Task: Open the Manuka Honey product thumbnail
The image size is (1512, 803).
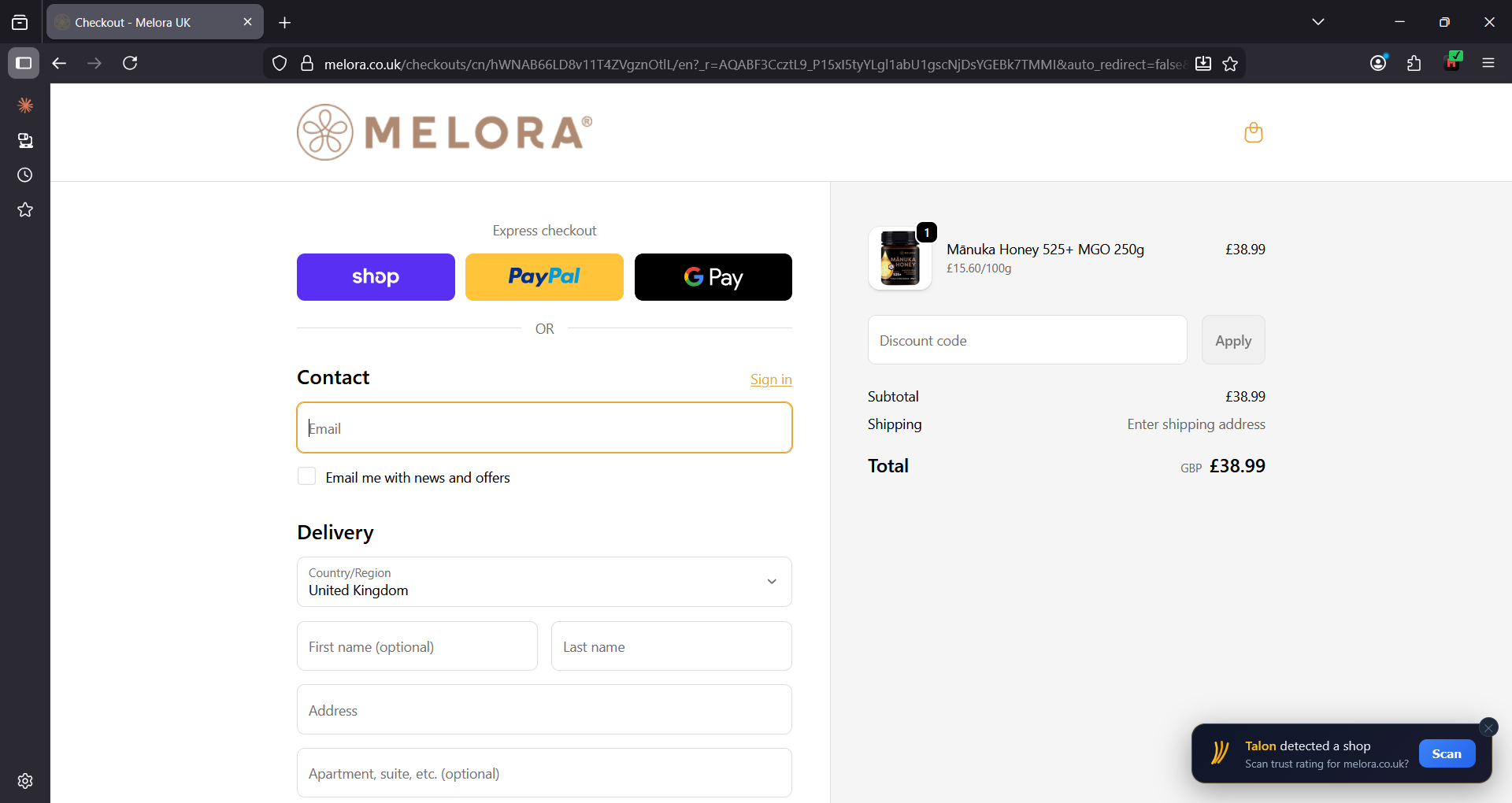Action: coord(900,258)
